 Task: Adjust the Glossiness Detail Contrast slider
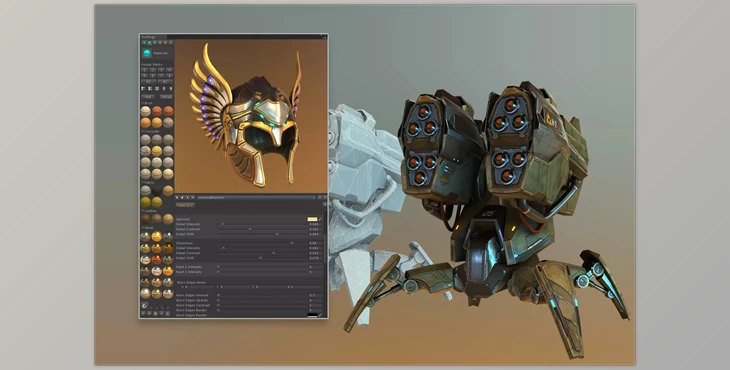263,253
